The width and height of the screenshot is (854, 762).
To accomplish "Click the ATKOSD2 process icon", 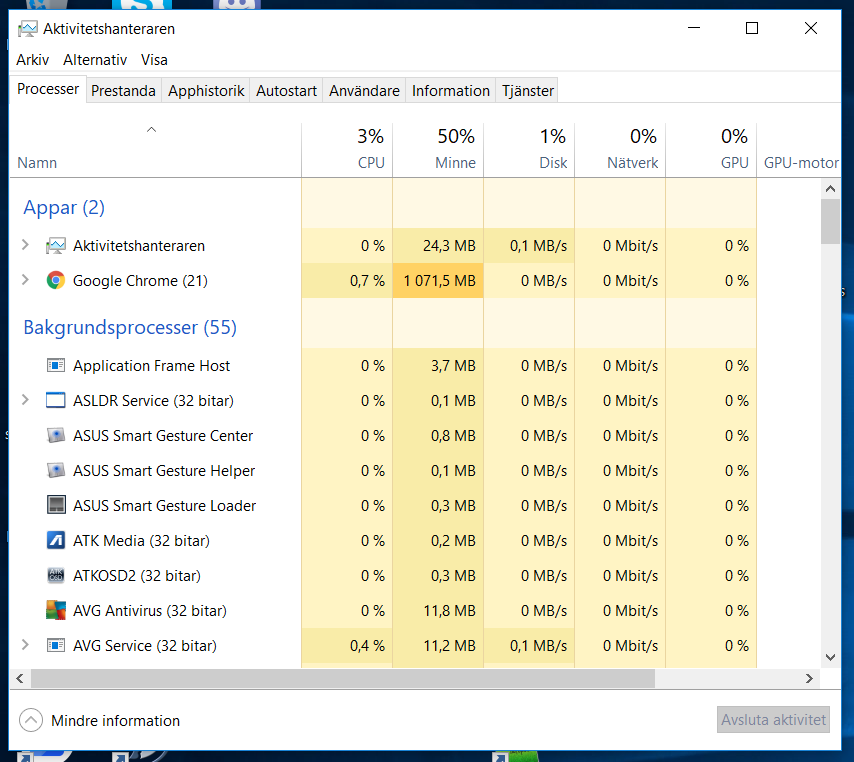I will coord(56,575).
